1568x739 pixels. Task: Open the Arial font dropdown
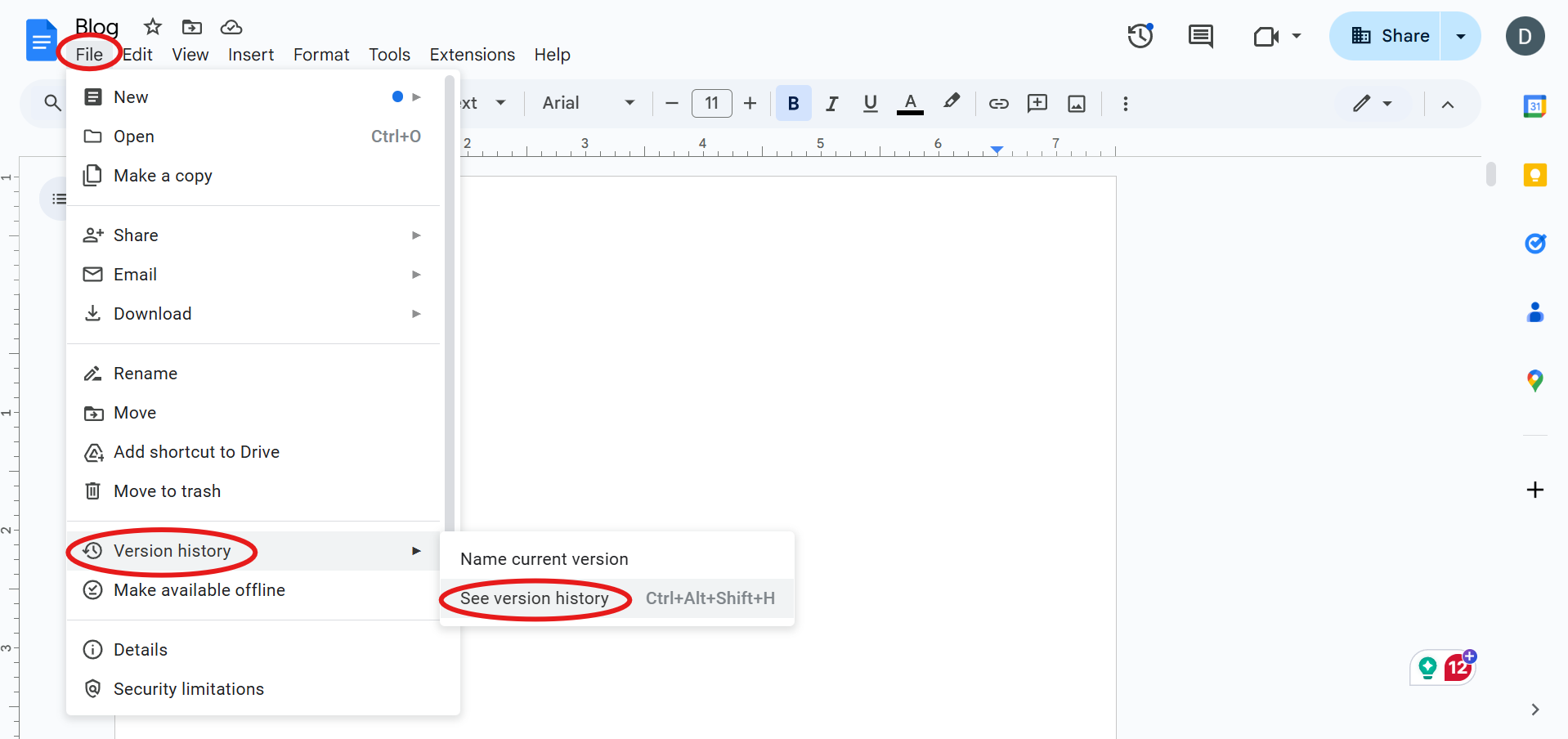click(x=588, y=103)
